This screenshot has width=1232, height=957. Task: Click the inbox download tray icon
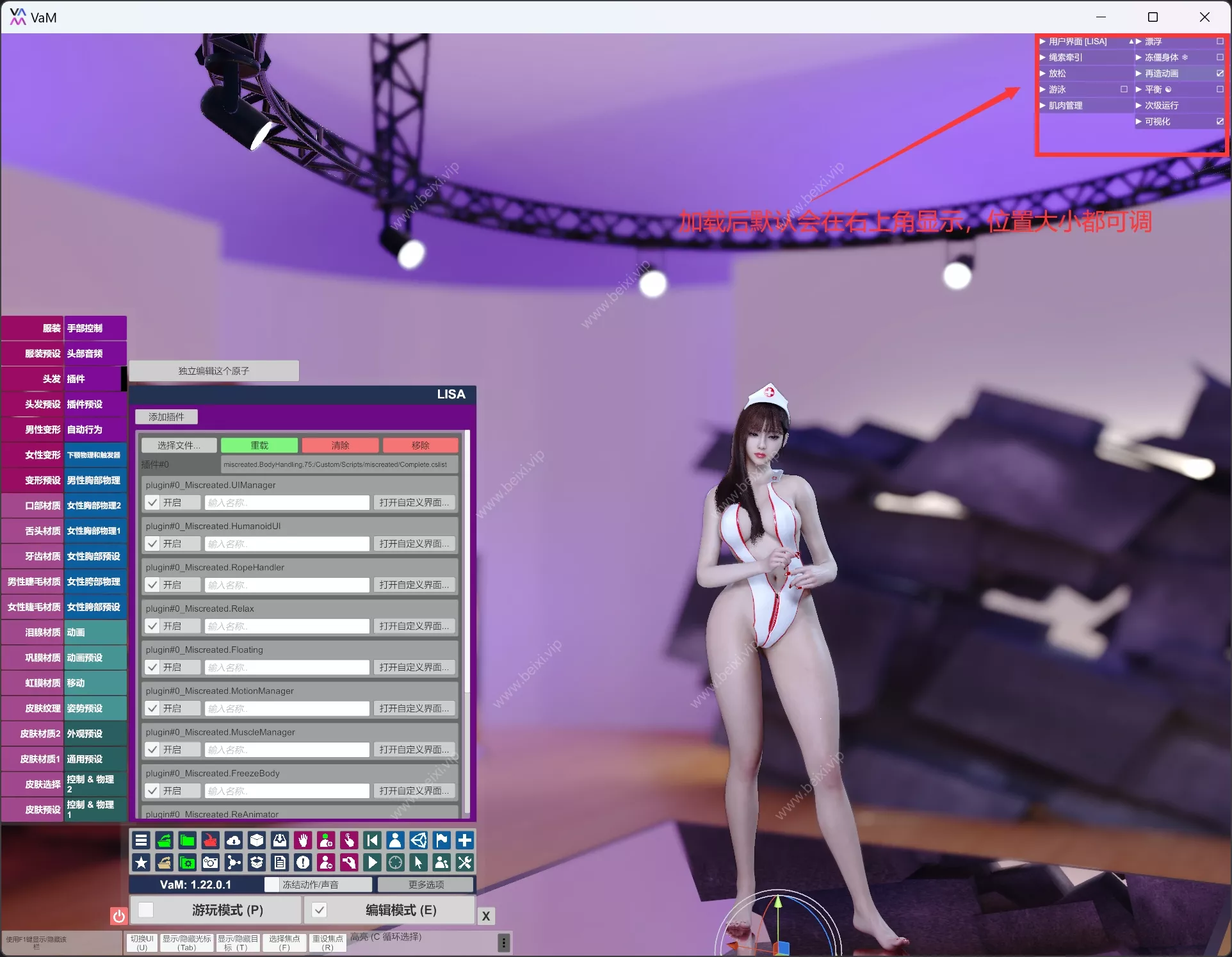pyautogui.click(x=280, y=840)
